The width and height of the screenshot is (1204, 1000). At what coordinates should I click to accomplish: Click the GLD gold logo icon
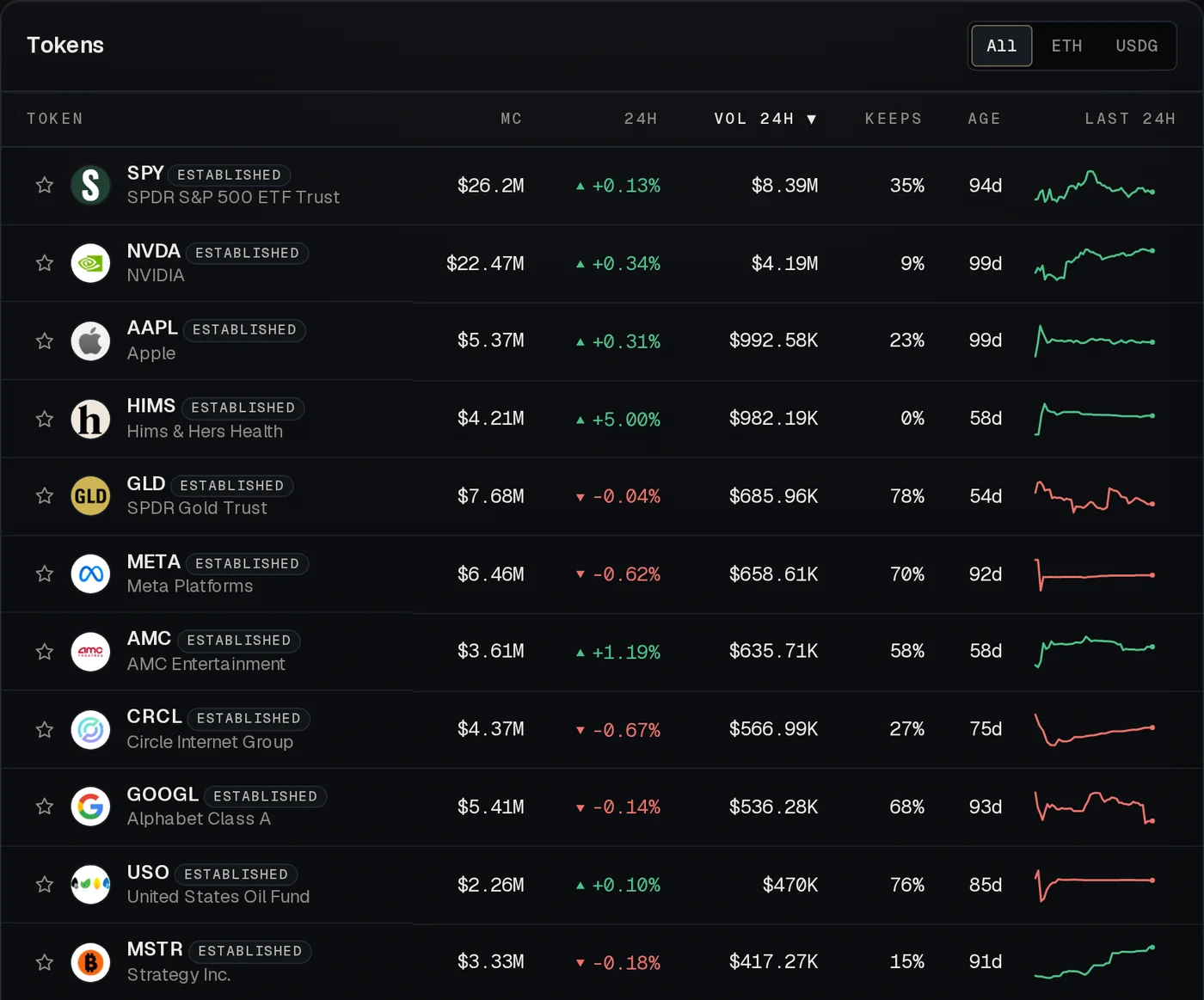pos(90,496)
